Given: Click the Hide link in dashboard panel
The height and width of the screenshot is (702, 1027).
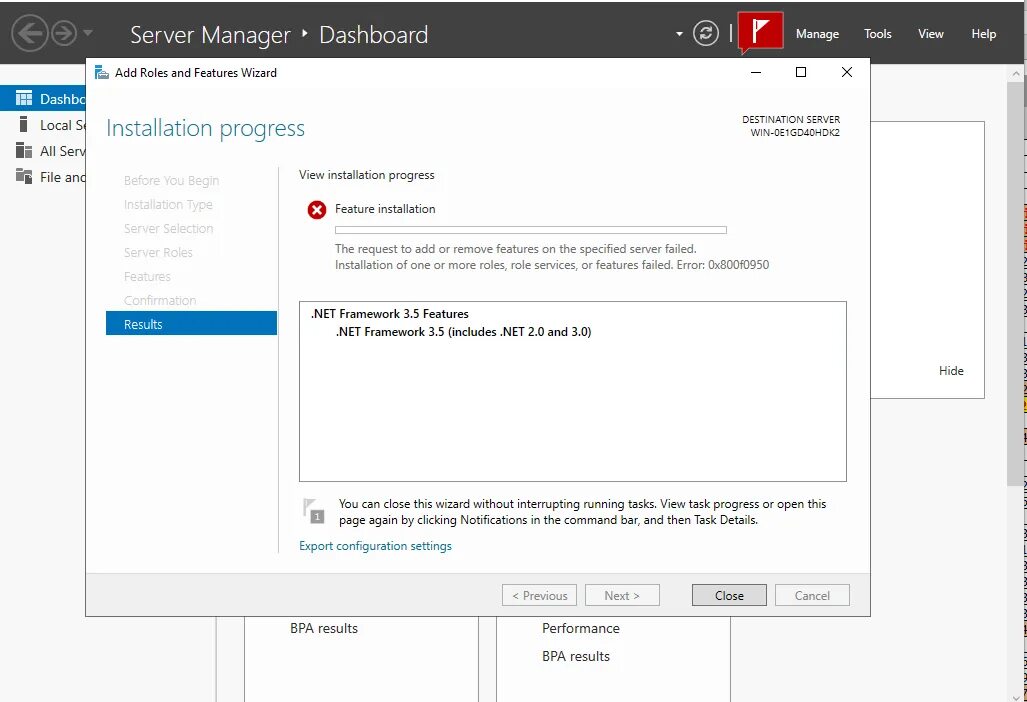Looking at the screenshot, I should [951, 371].
